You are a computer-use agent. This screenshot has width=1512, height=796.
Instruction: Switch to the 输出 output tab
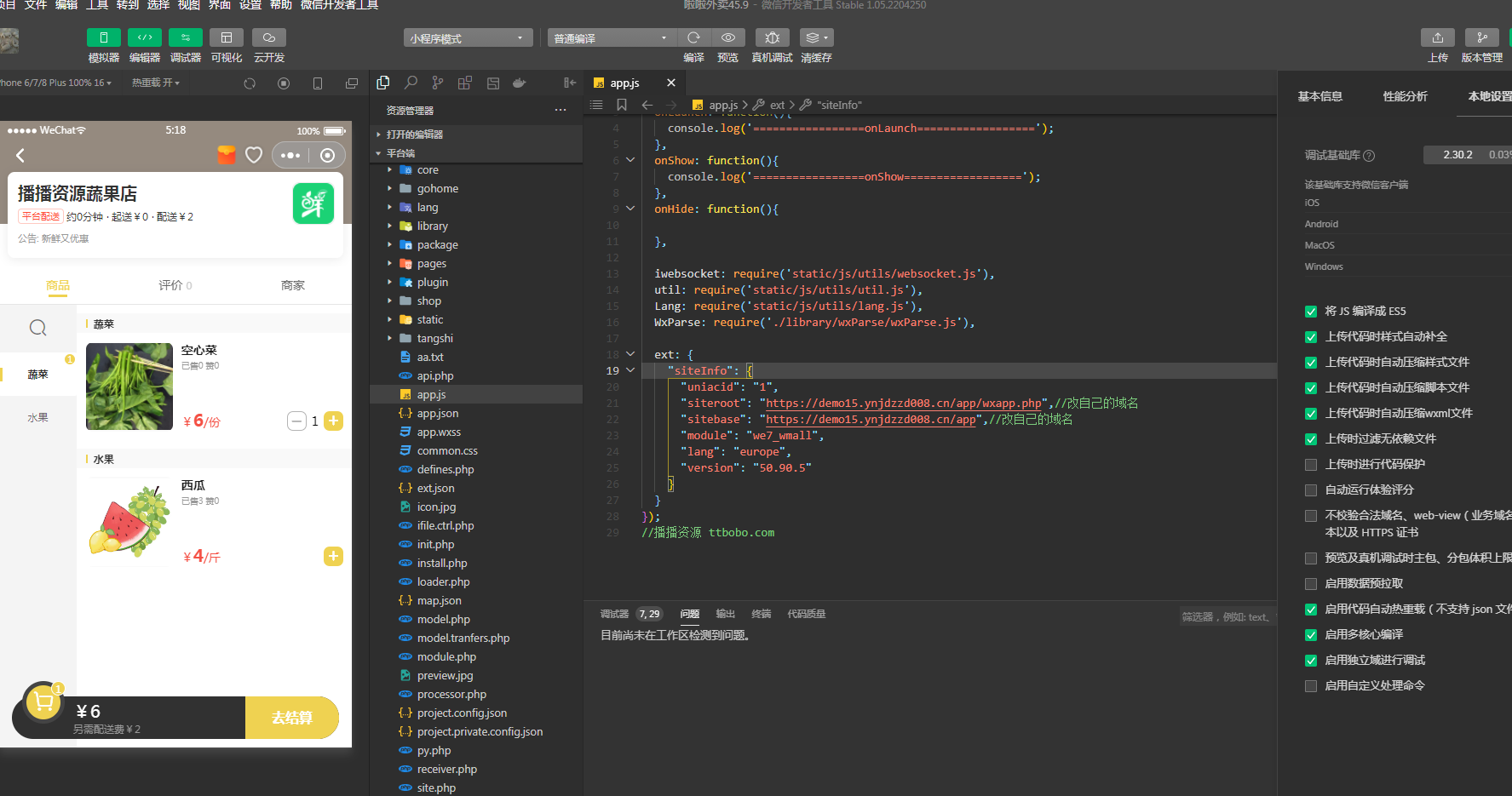point(725,614)
